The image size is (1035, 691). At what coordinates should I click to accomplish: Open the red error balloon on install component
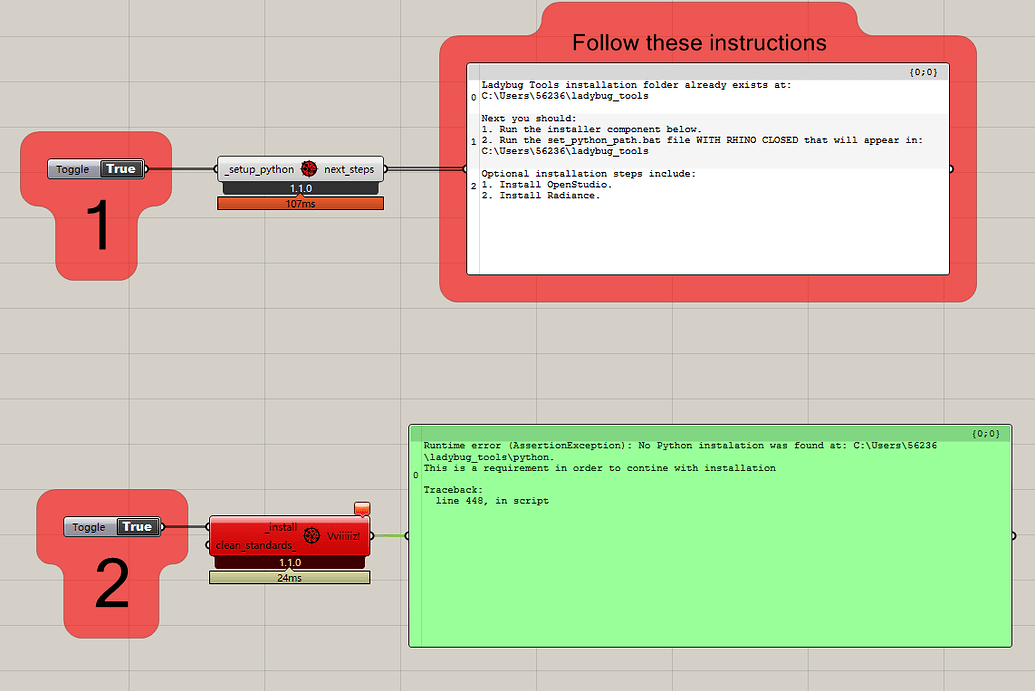click(x=362, y=508)
